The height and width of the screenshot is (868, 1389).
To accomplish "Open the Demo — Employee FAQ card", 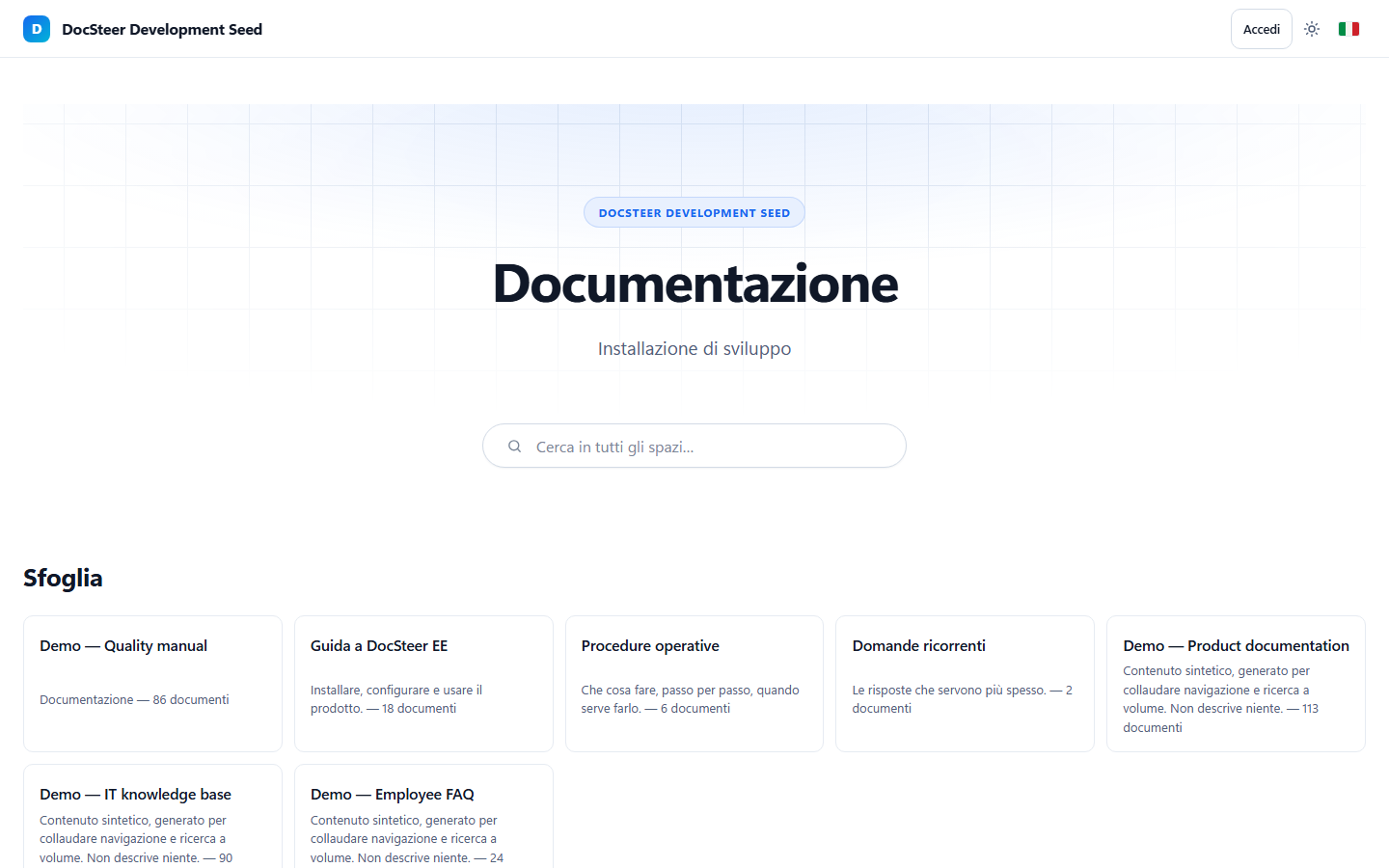I will (423, 816).
